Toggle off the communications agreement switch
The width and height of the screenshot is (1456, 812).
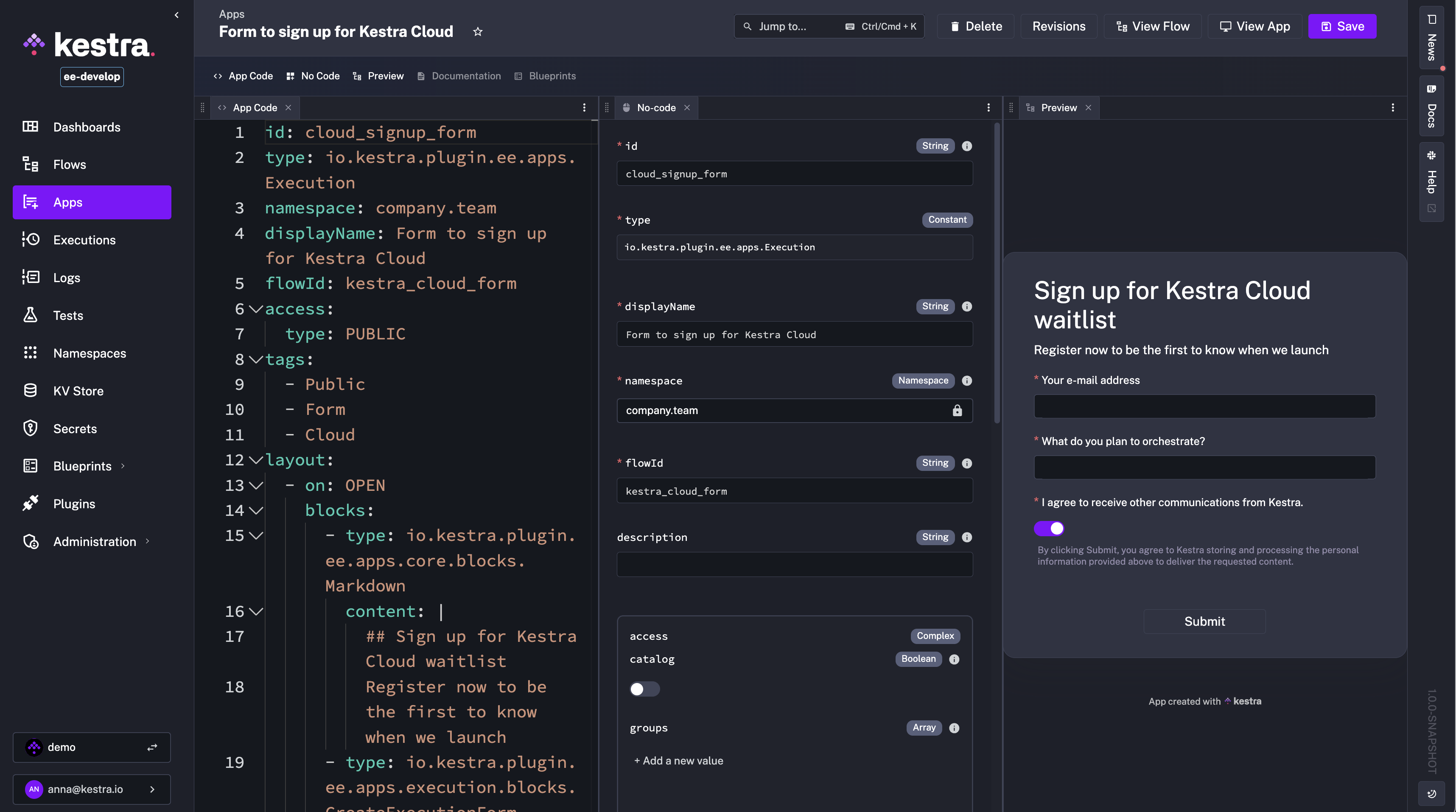coord(1049,528)
